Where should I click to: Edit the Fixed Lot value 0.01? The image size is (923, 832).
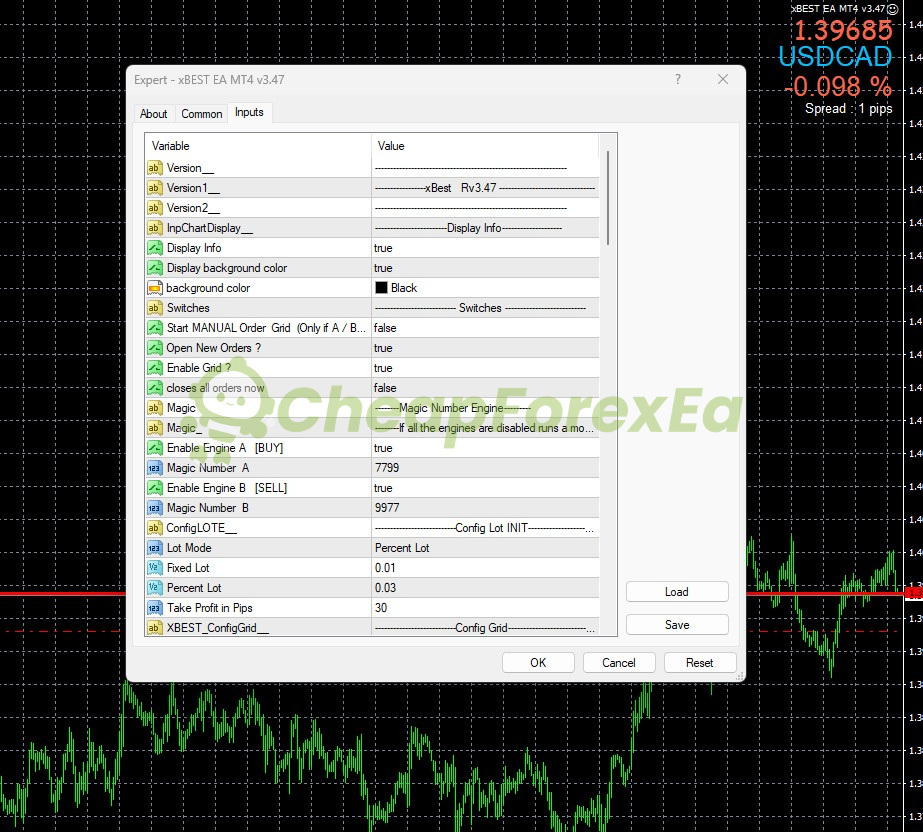point(485,568)
